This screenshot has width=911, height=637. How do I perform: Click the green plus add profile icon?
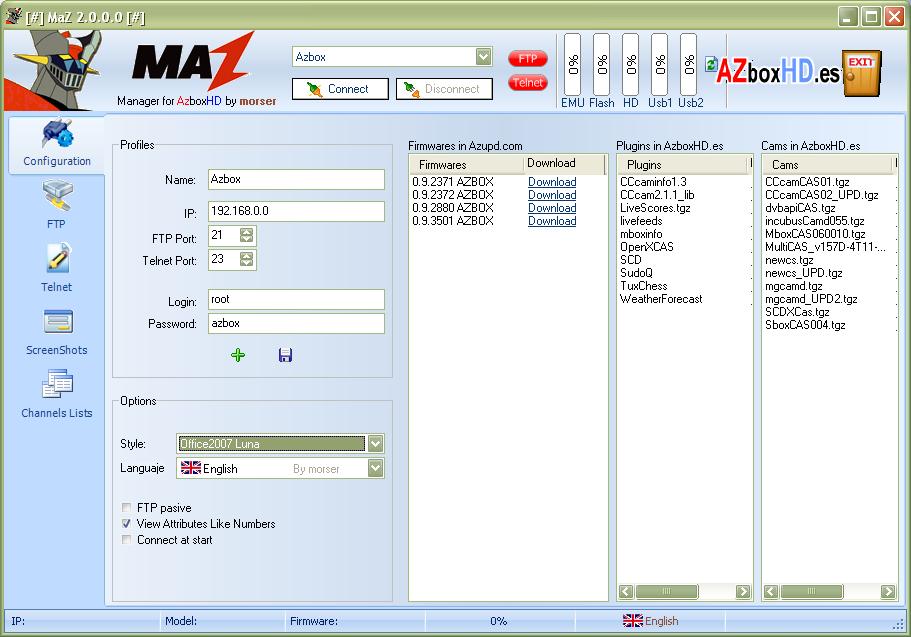point(238,355)
